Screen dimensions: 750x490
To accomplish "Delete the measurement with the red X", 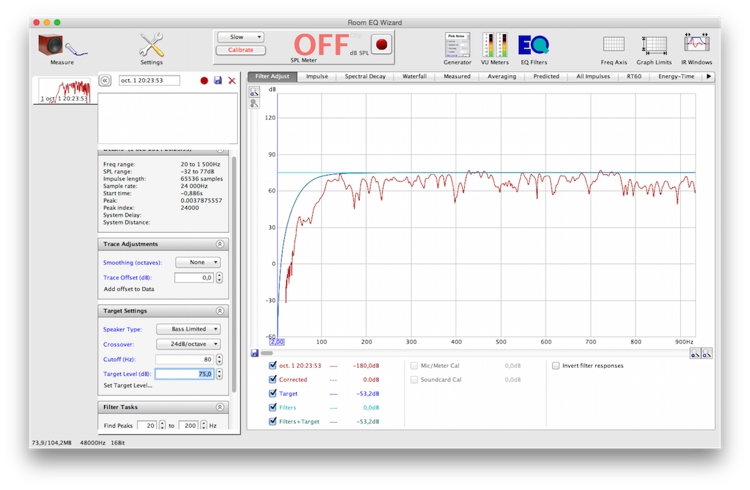I will 232,80.
